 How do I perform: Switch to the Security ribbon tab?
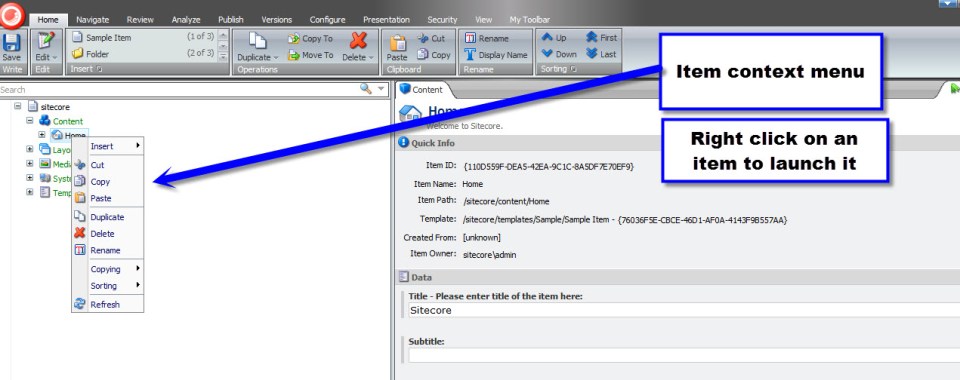[442, 20]
